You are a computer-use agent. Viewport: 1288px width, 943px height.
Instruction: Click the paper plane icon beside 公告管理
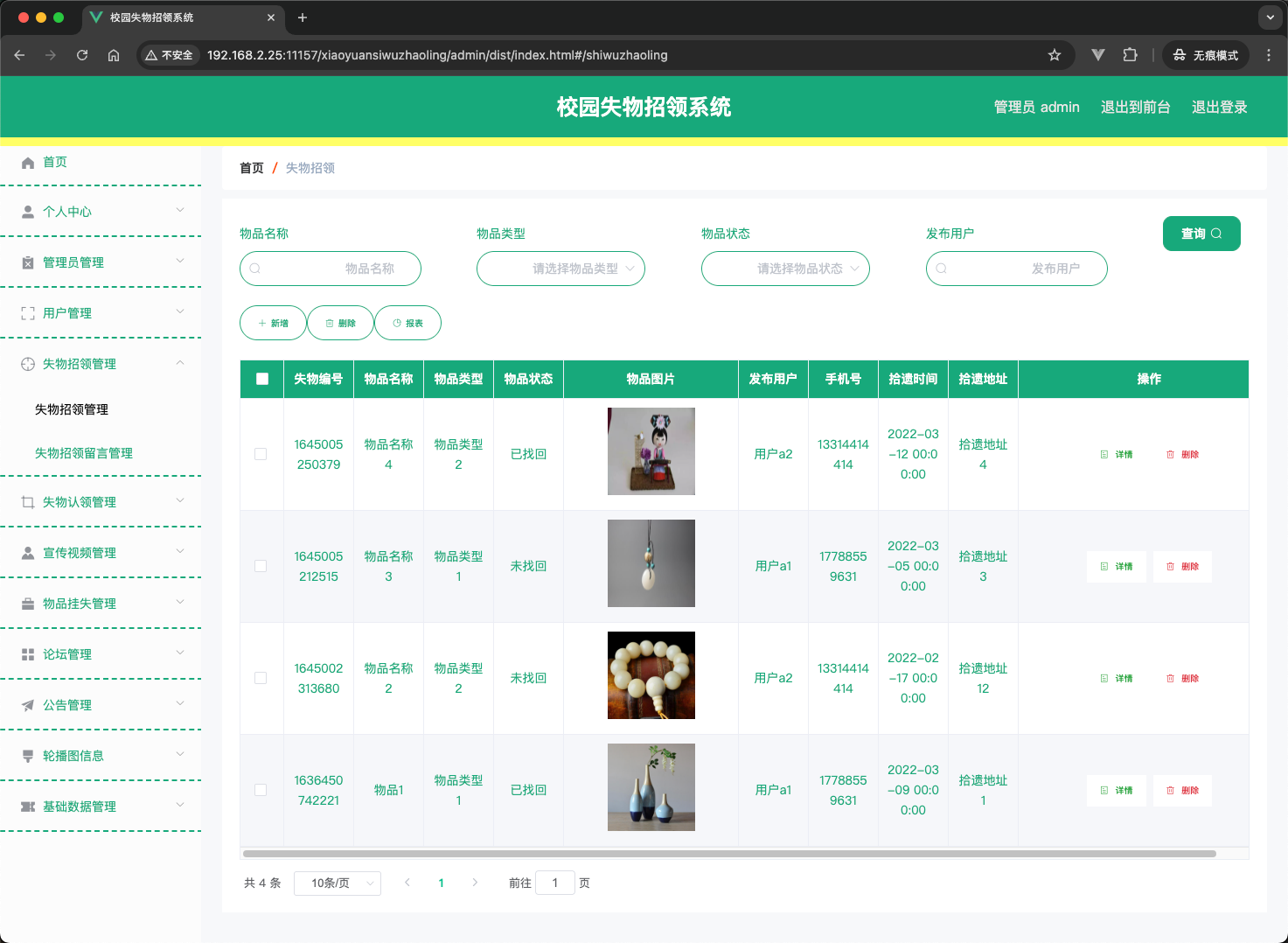[28, 705]
